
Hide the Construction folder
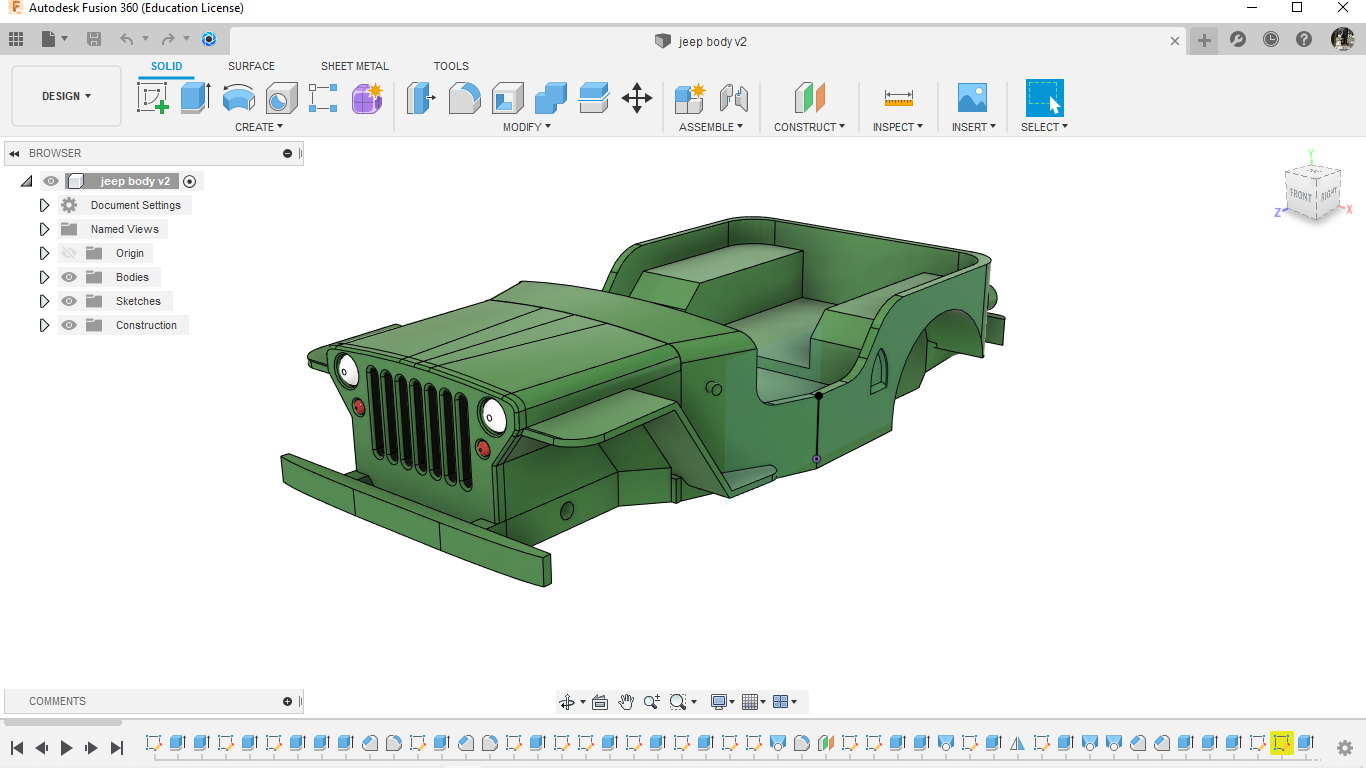(69, 325)
